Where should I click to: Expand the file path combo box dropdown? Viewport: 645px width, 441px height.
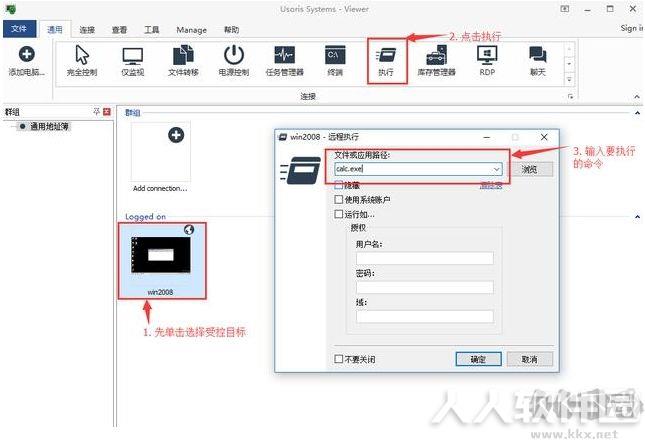497,169
